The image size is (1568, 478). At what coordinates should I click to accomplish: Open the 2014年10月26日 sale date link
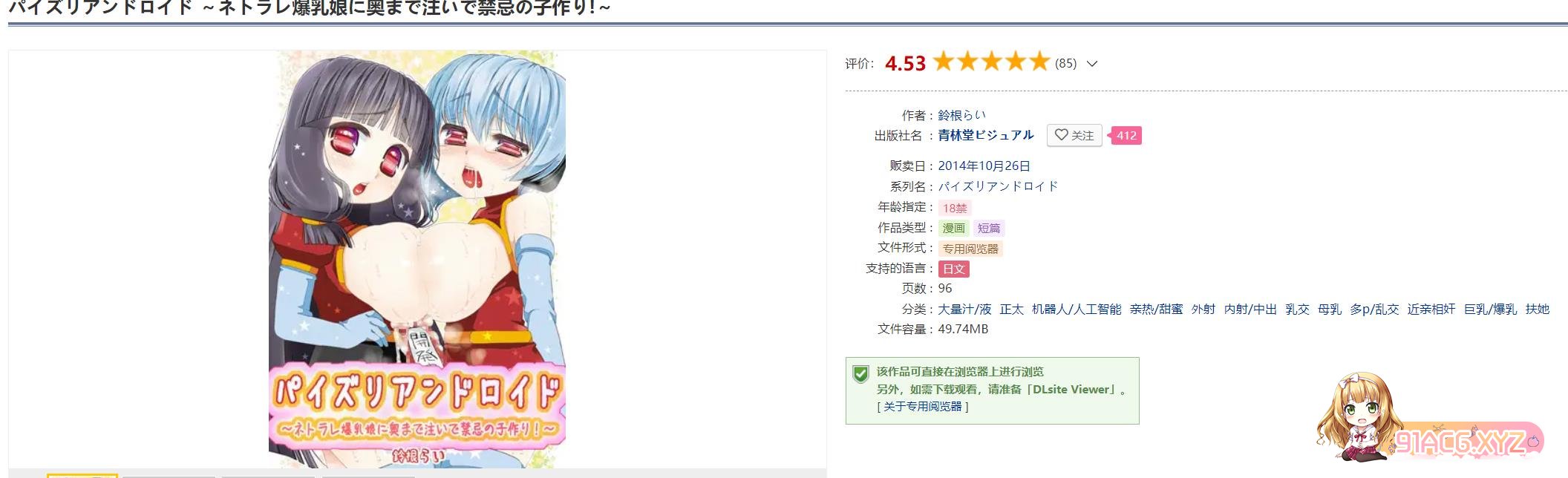click(984, 166)
